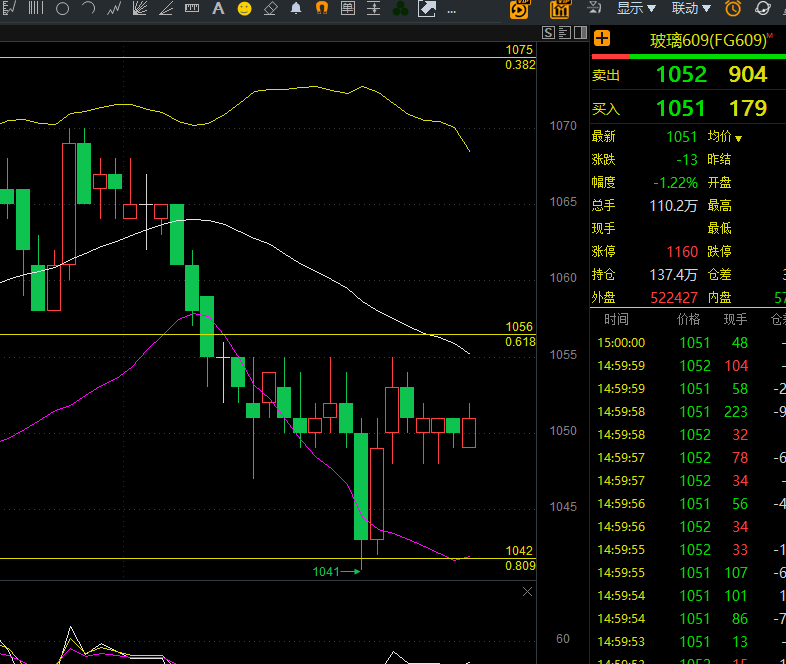
Task: Expand the 显示 dropdown menu
Action: point(636,8)
